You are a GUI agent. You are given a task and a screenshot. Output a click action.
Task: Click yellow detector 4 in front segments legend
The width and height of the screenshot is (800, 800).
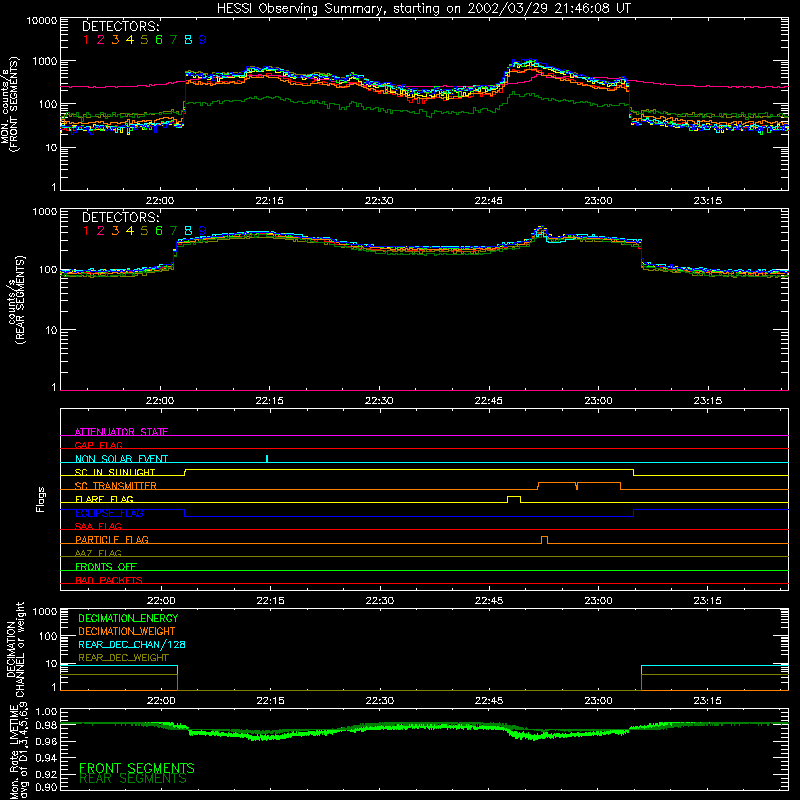130,40
